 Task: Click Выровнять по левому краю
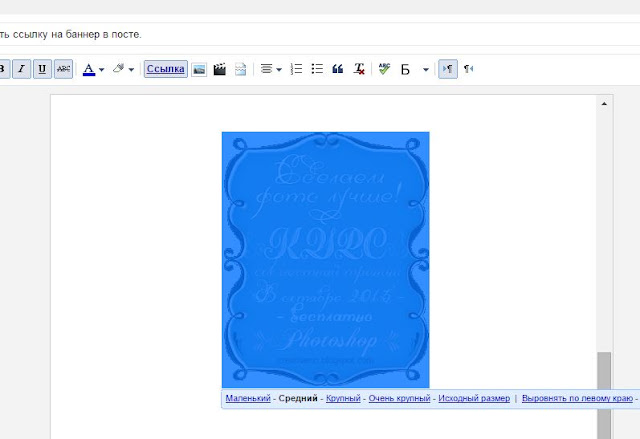(577, 398)
